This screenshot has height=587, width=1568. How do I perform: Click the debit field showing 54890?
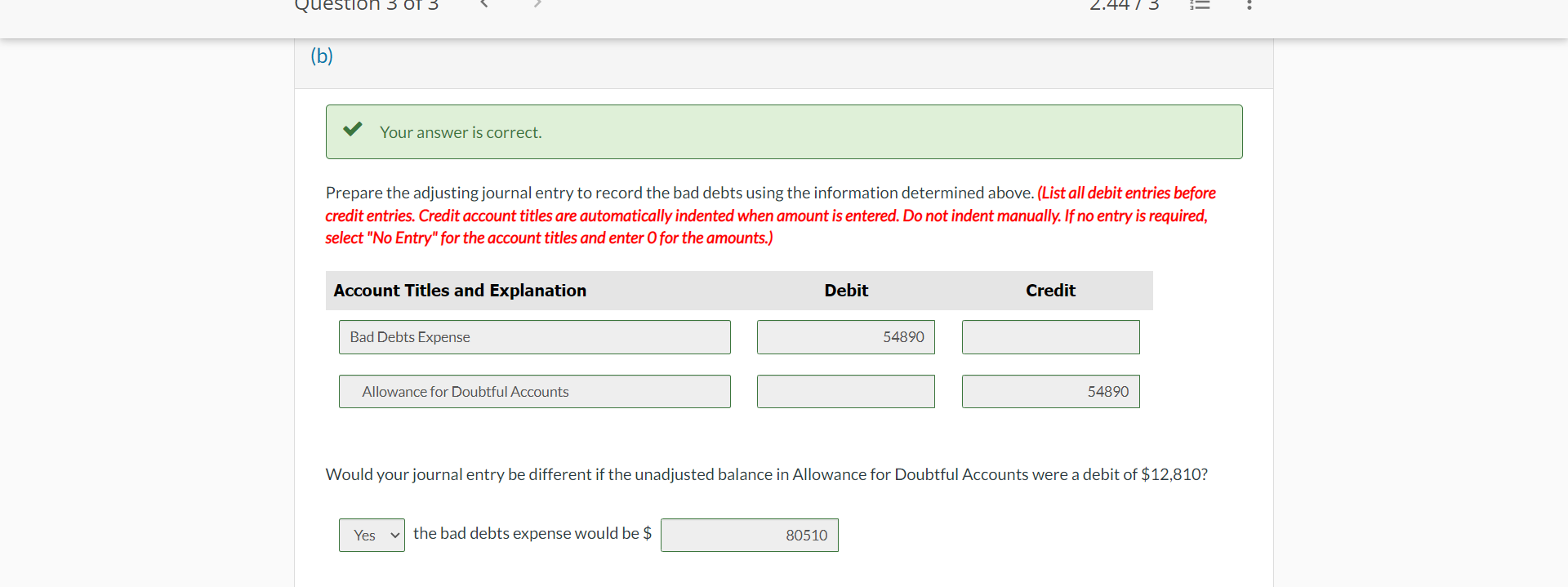(846, 337)
